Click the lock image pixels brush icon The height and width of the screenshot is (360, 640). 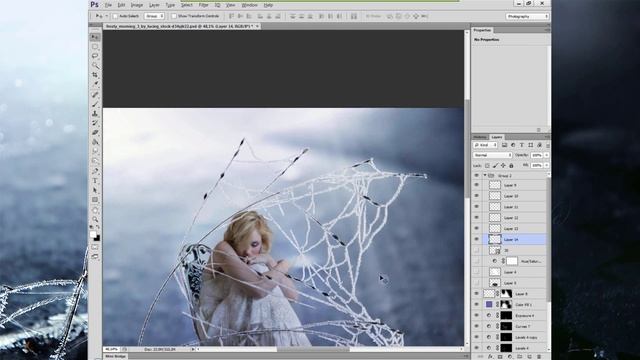pyautogui.click(x=495, y=166)
